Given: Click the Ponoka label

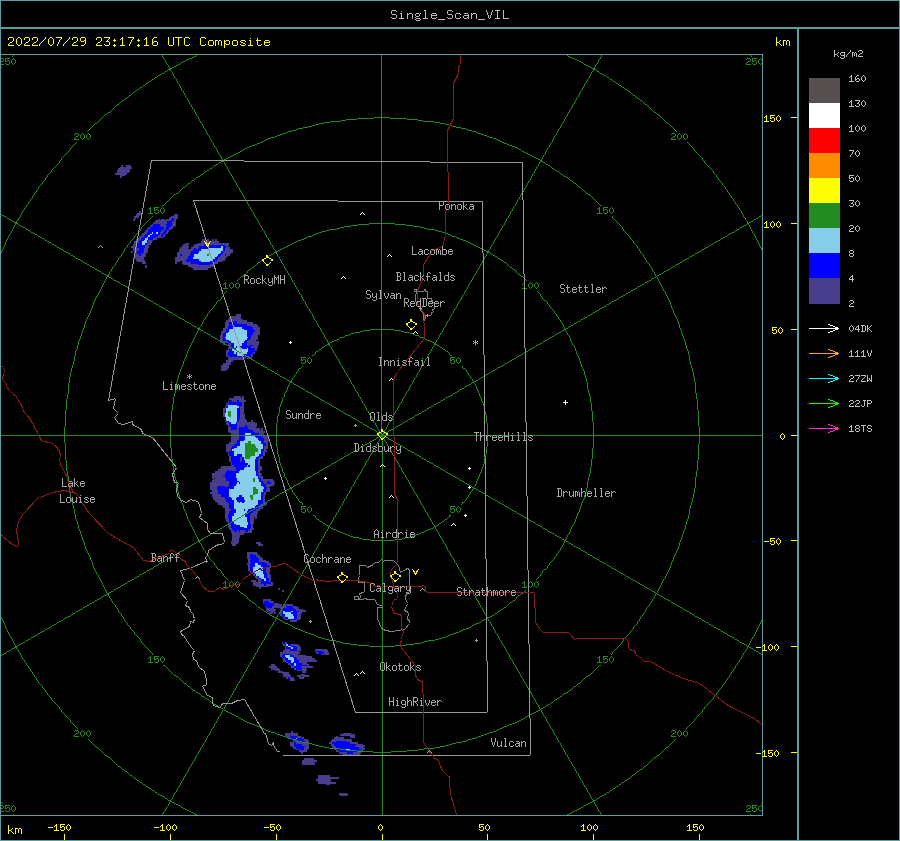Looking at the screenshot, I should point(456,206).
